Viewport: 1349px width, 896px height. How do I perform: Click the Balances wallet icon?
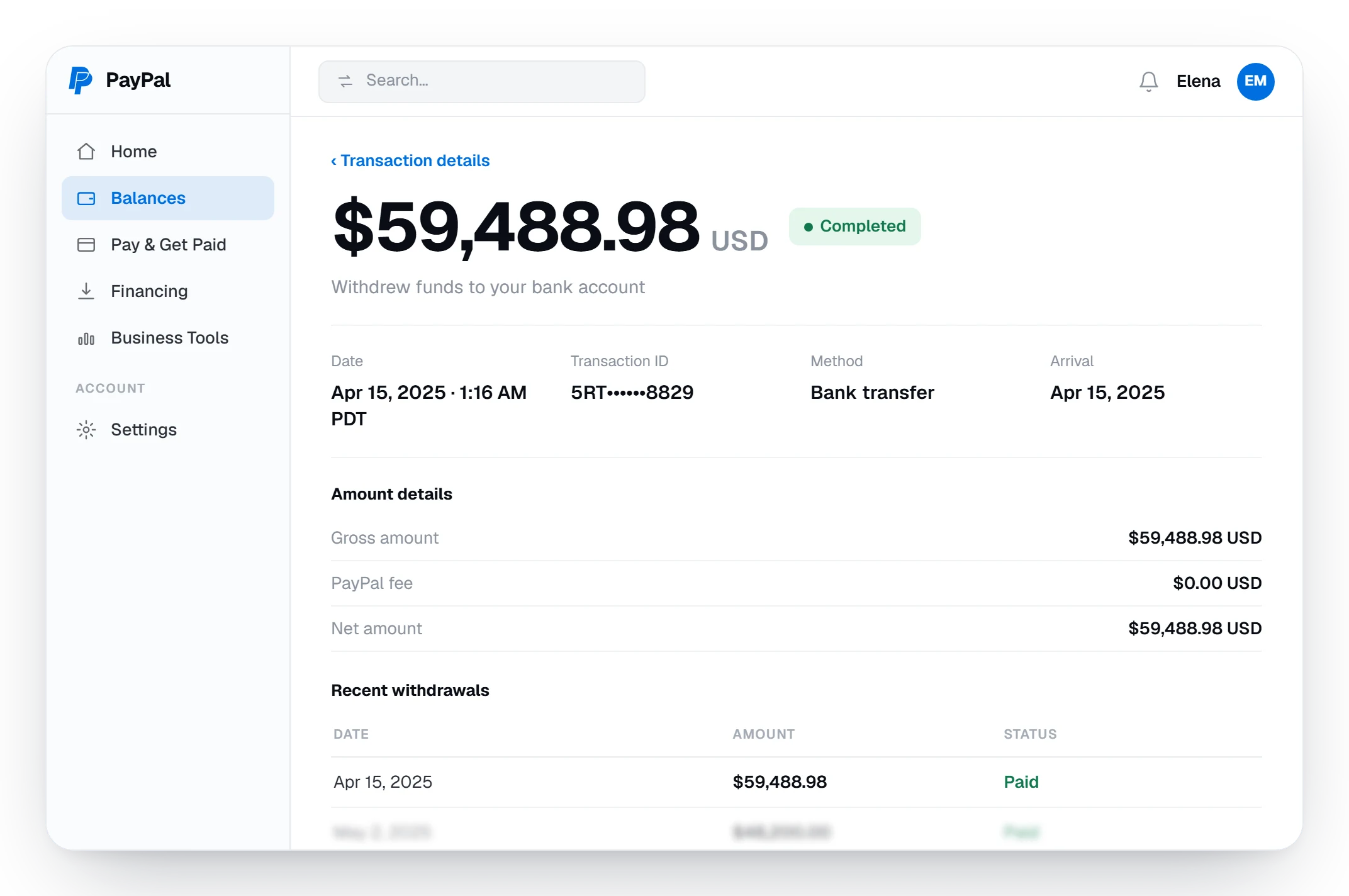coord(86,198)
